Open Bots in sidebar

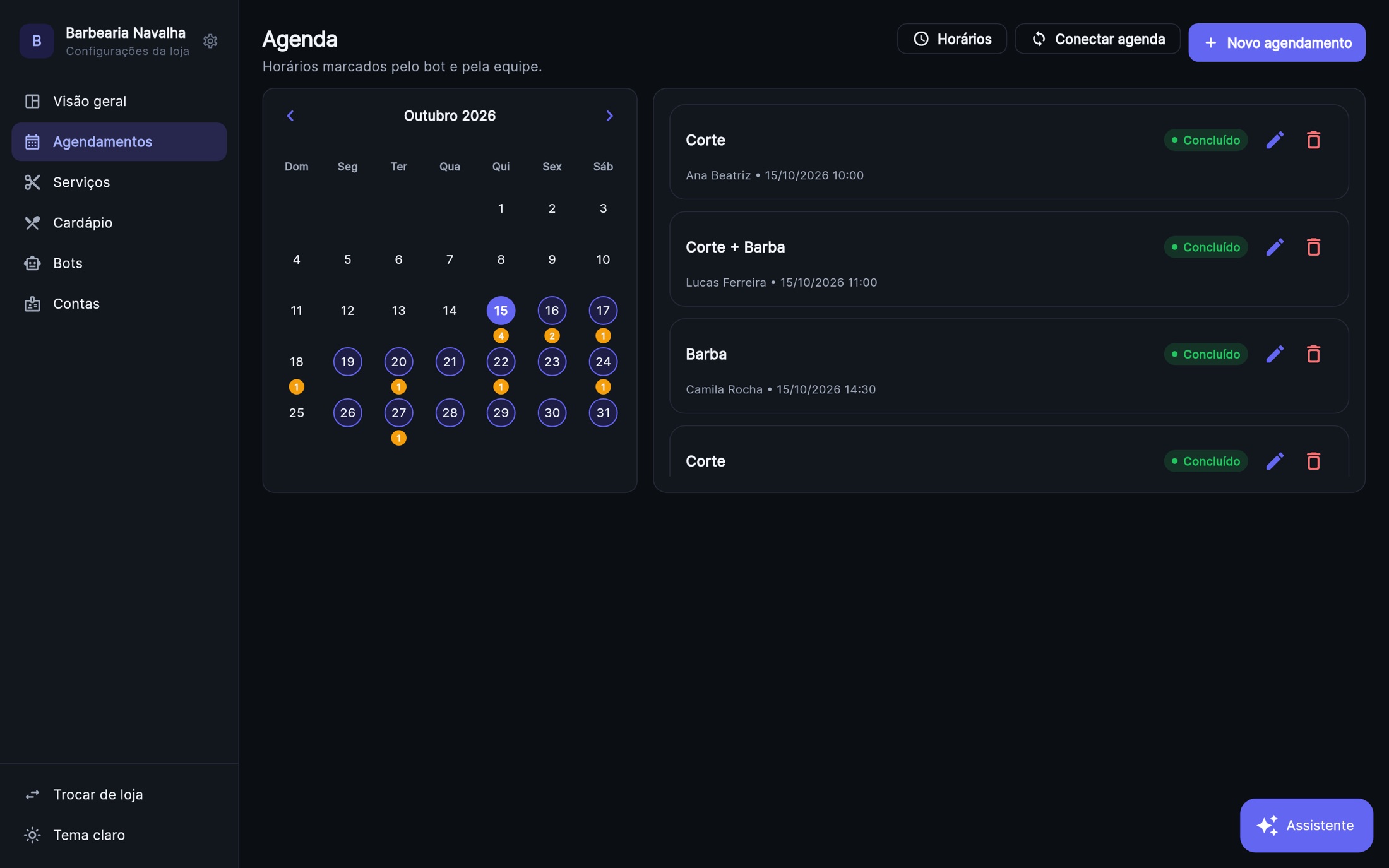(119, 263)
